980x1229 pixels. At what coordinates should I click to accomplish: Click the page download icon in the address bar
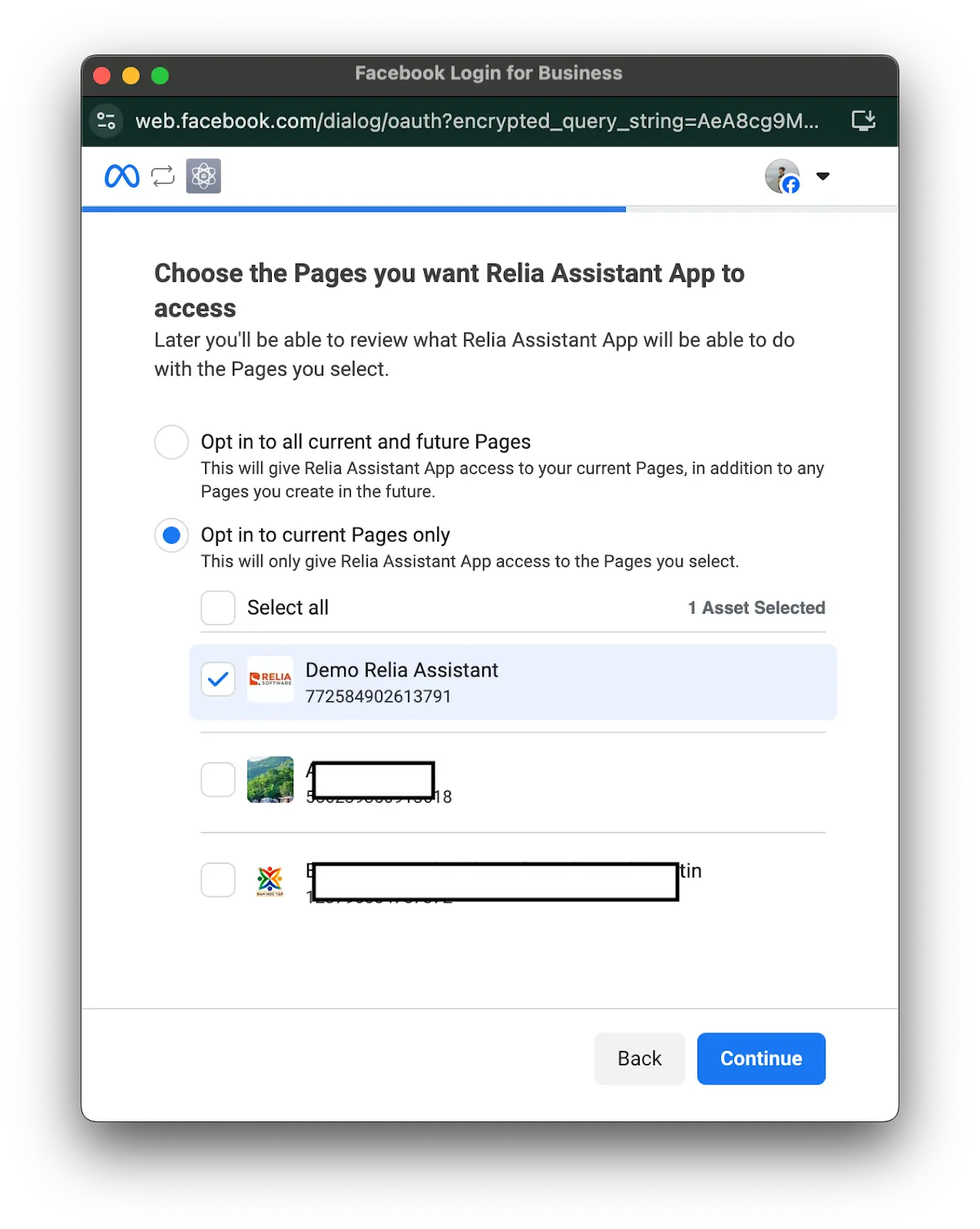click(x=862, y=121)
